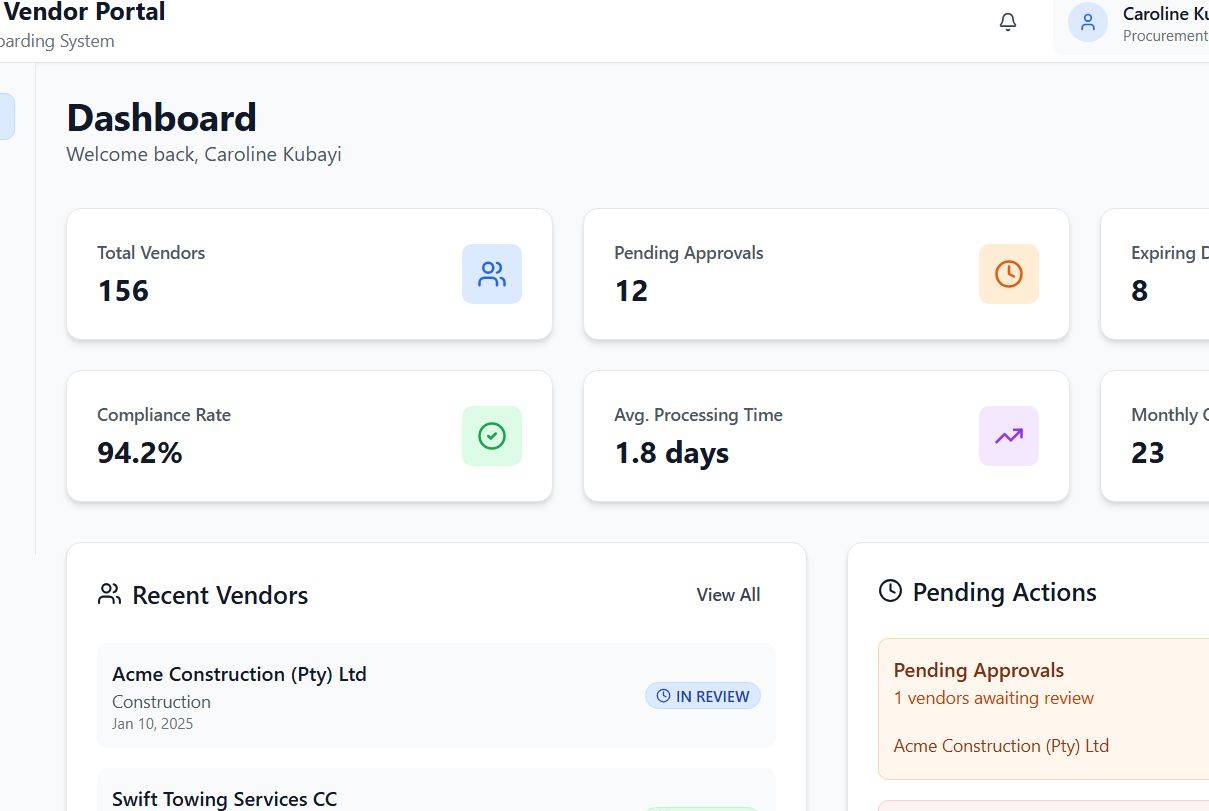1209x811 pixels.
Task: Click the 1.8 days processing time value
Action: (671, 453)
